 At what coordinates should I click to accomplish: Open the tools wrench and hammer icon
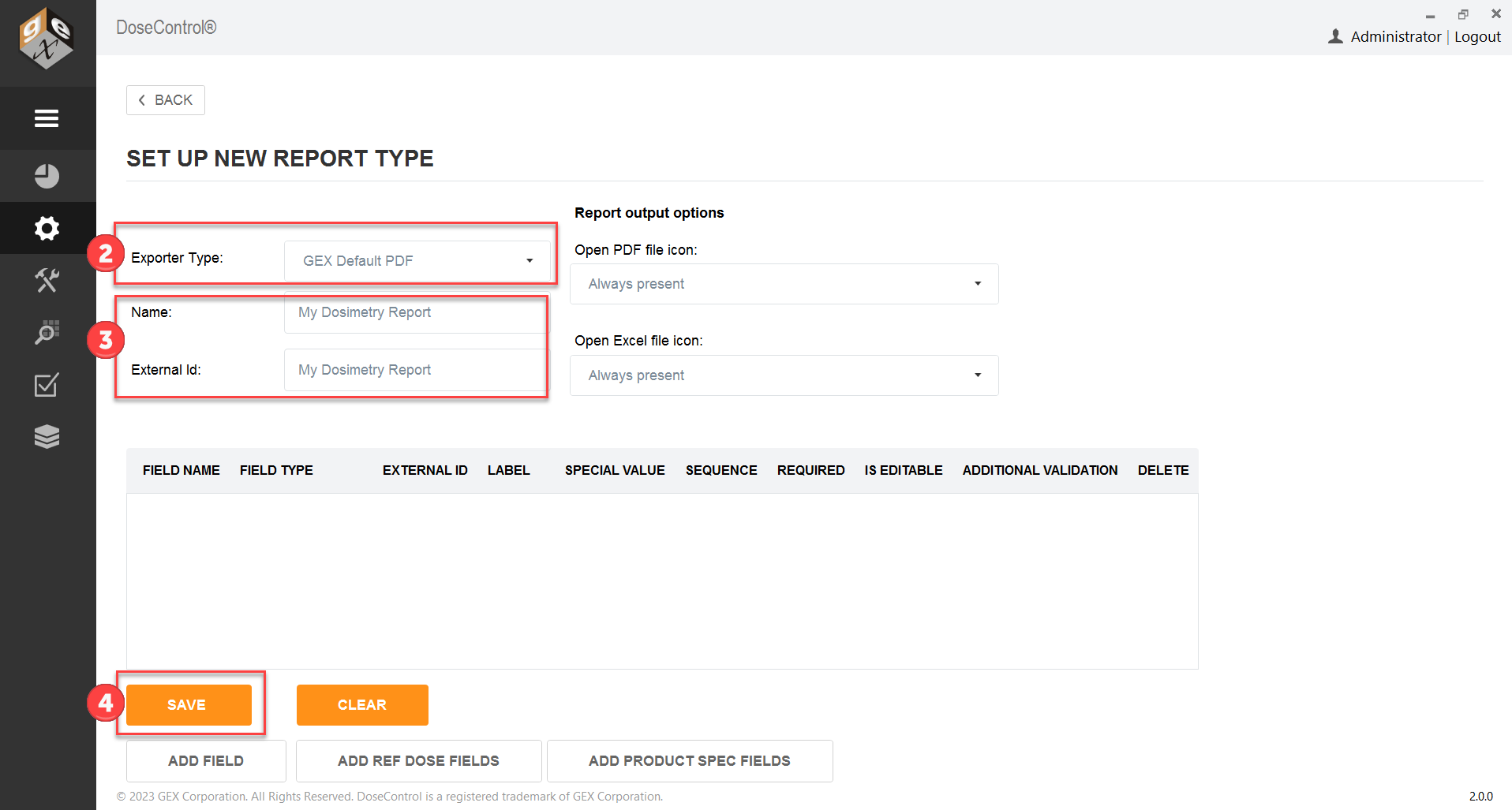coord(47,280)
